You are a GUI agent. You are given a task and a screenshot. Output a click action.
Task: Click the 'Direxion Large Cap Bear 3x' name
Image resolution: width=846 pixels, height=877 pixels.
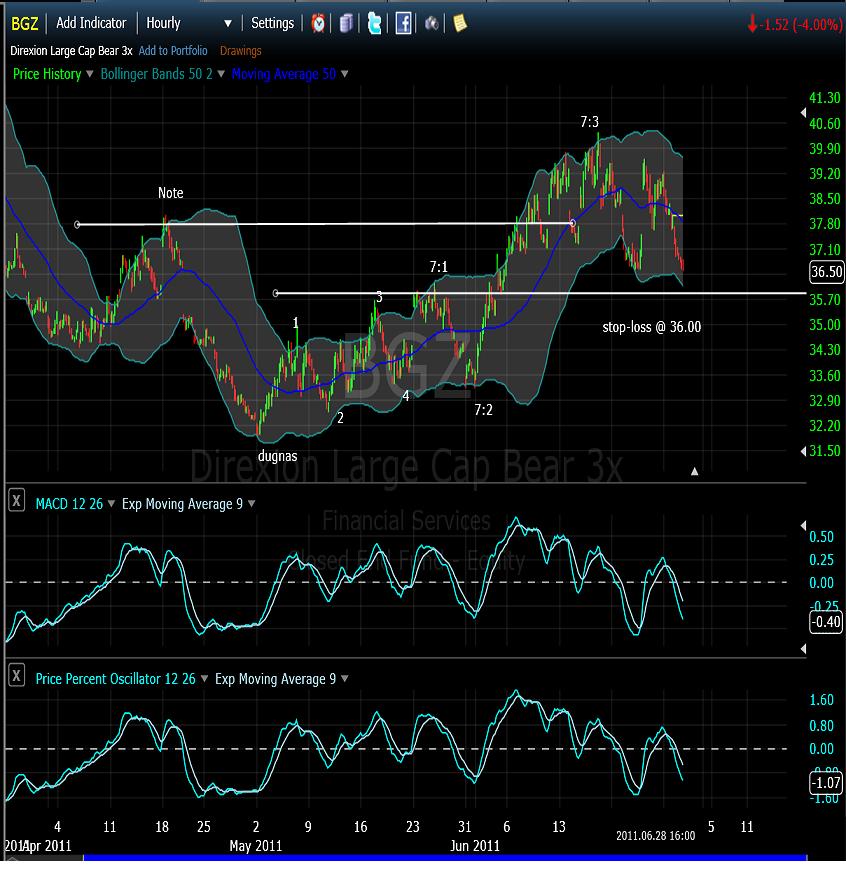coord(71,51)
